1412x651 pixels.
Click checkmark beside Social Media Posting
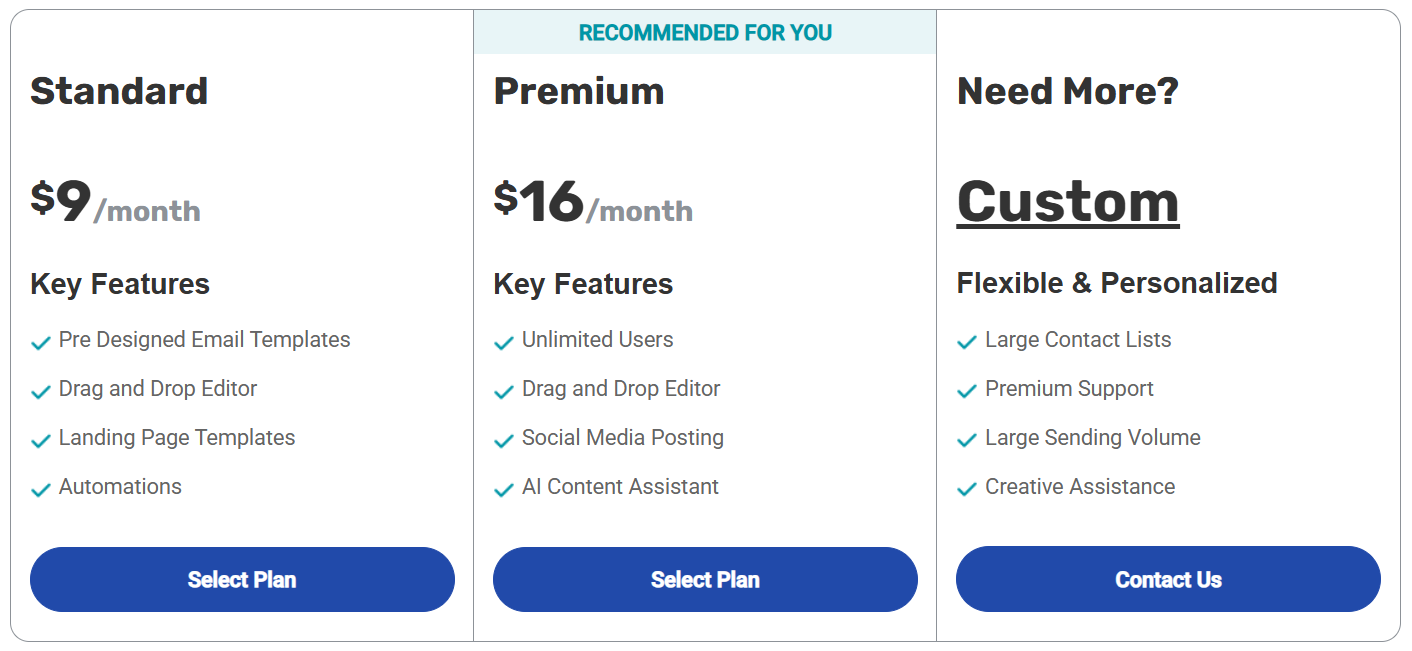tap(504, 440)
